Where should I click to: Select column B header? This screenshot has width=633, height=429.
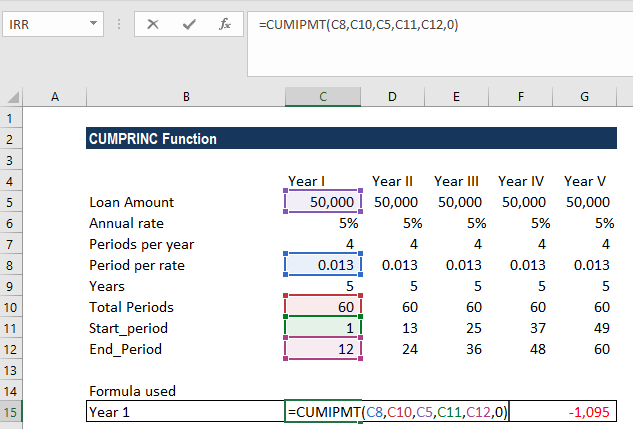[186, 97]
